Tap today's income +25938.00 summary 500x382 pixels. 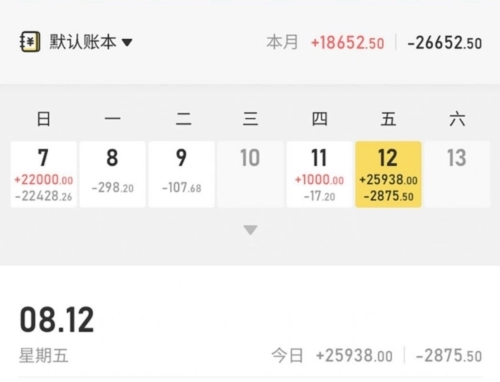(354, 356)
